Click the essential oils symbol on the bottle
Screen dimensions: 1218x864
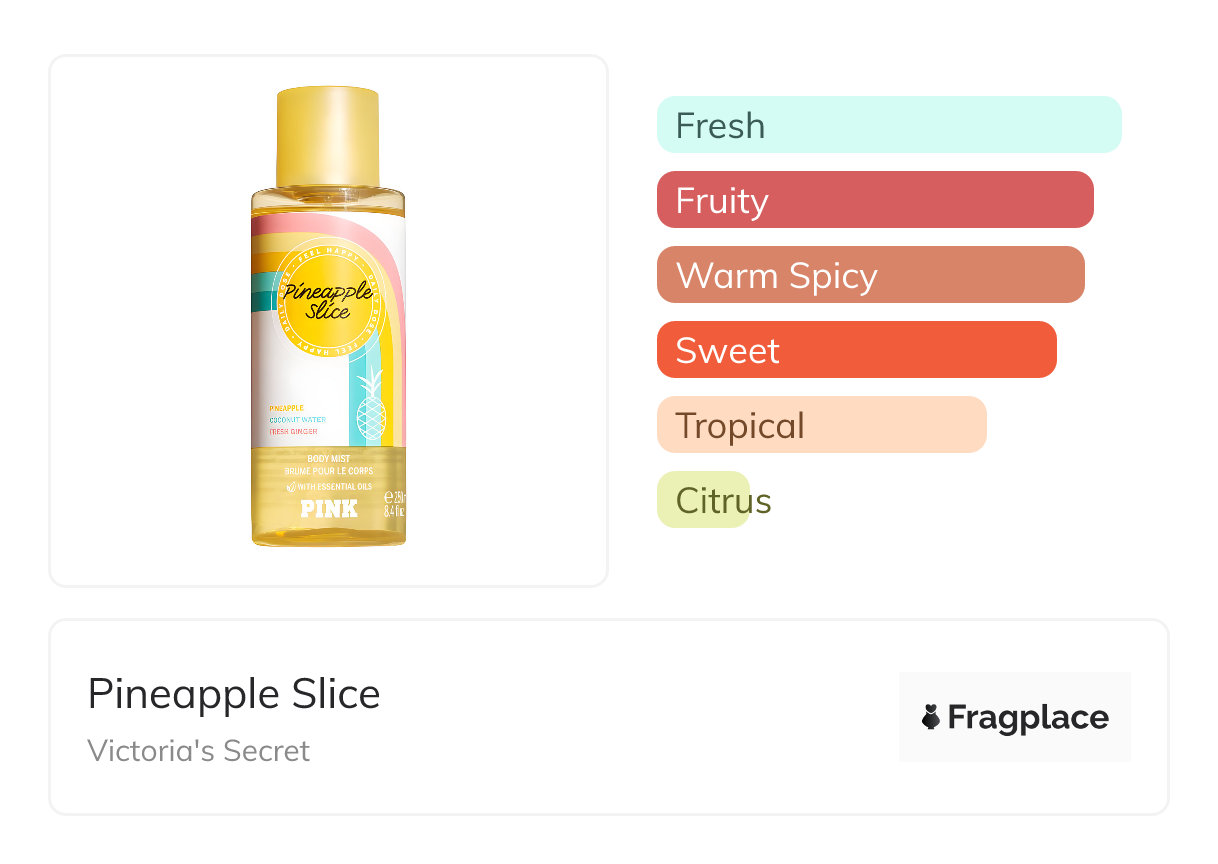click(291, 486)
